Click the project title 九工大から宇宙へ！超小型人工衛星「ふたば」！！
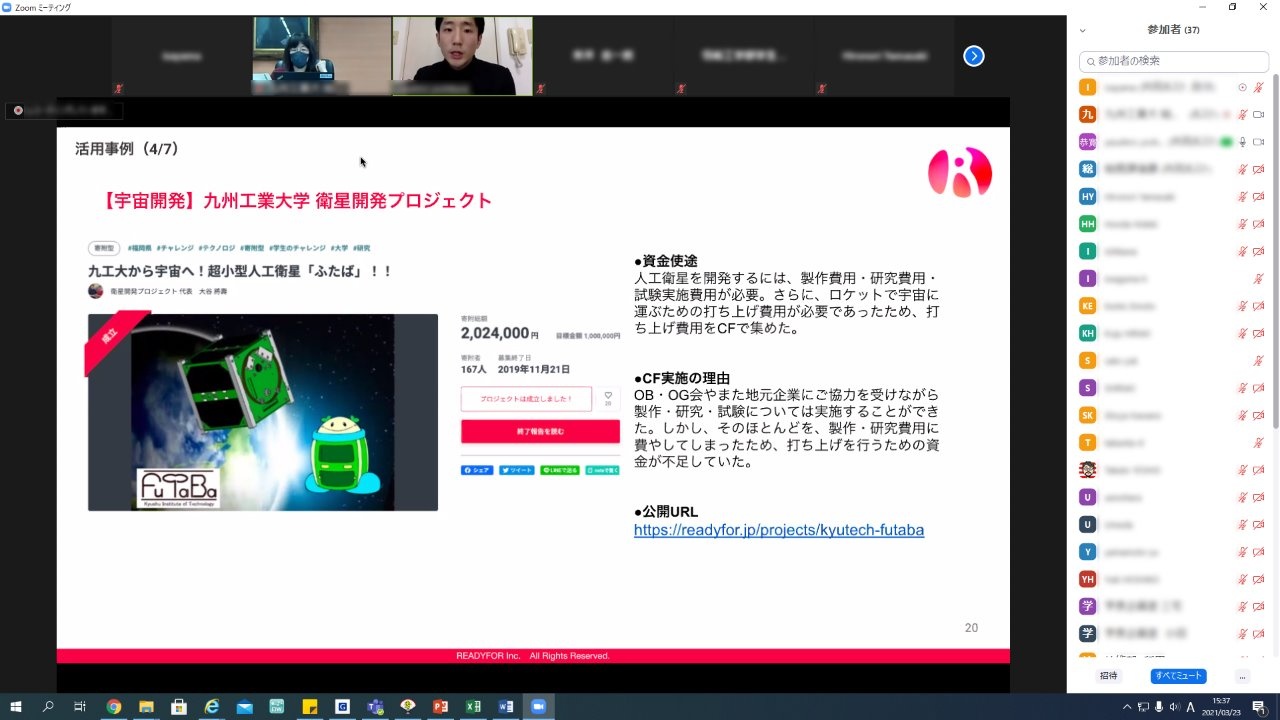The width and height of the screenshot is (1280, 720). [240, 270]
